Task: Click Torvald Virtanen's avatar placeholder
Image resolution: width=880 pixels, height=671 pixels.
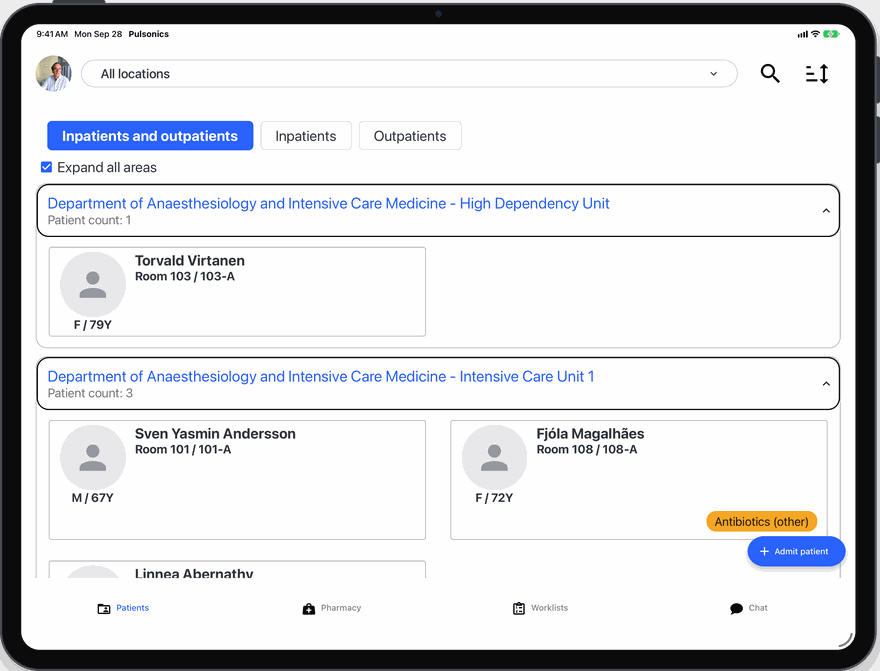Action: tap(93, 284)
